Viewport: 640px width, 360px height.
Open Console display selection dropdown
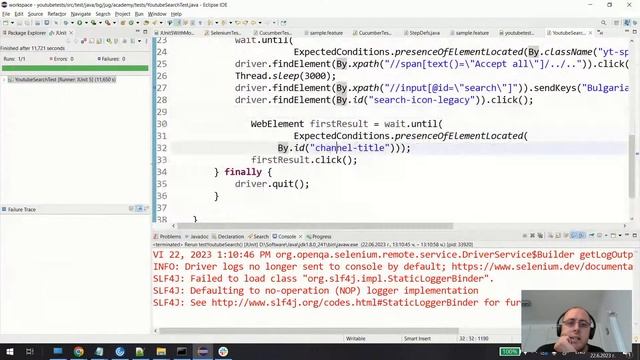(606, 236)
